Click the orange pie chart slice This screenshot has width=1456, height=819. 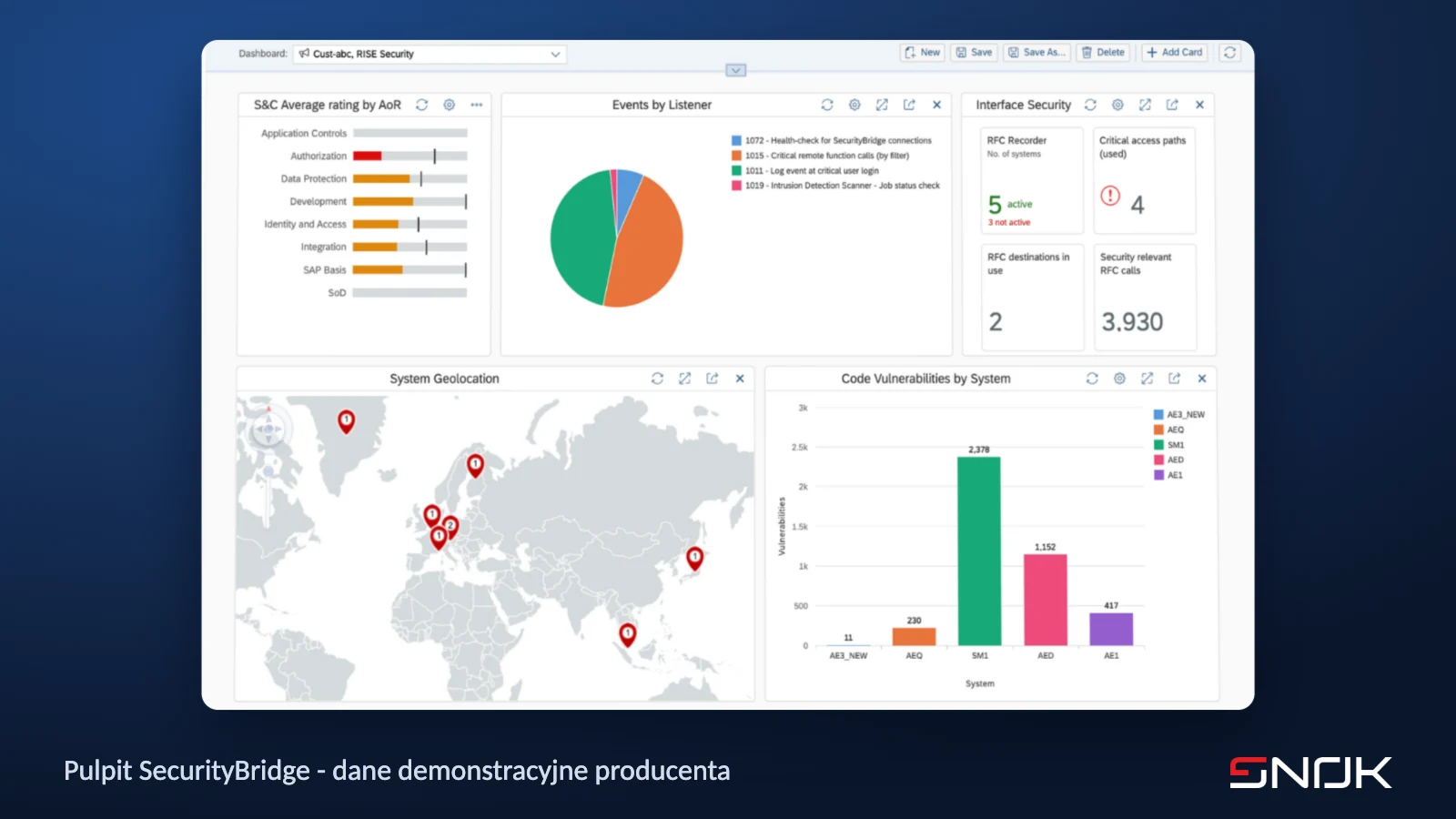648,246
